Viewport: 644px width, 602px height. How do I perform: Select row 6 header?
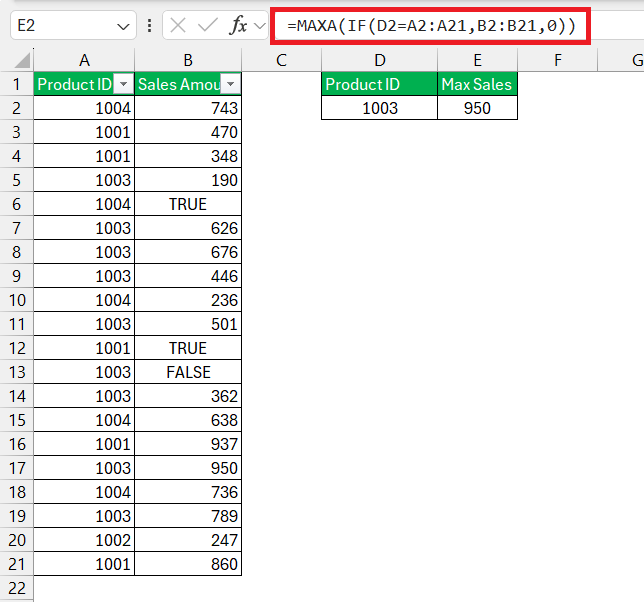pos(16,204)
